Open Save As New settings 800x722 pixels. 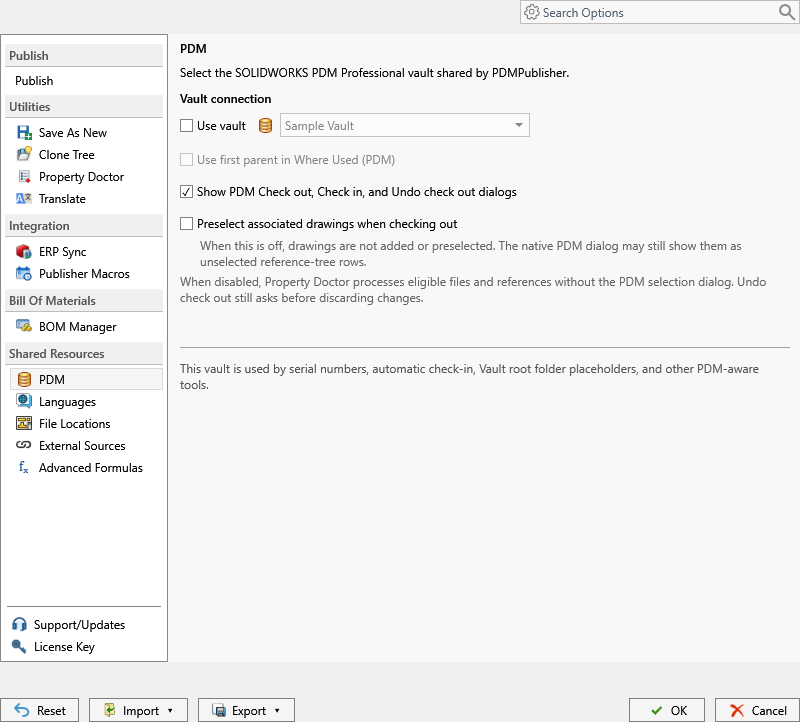tap(73, 133)
